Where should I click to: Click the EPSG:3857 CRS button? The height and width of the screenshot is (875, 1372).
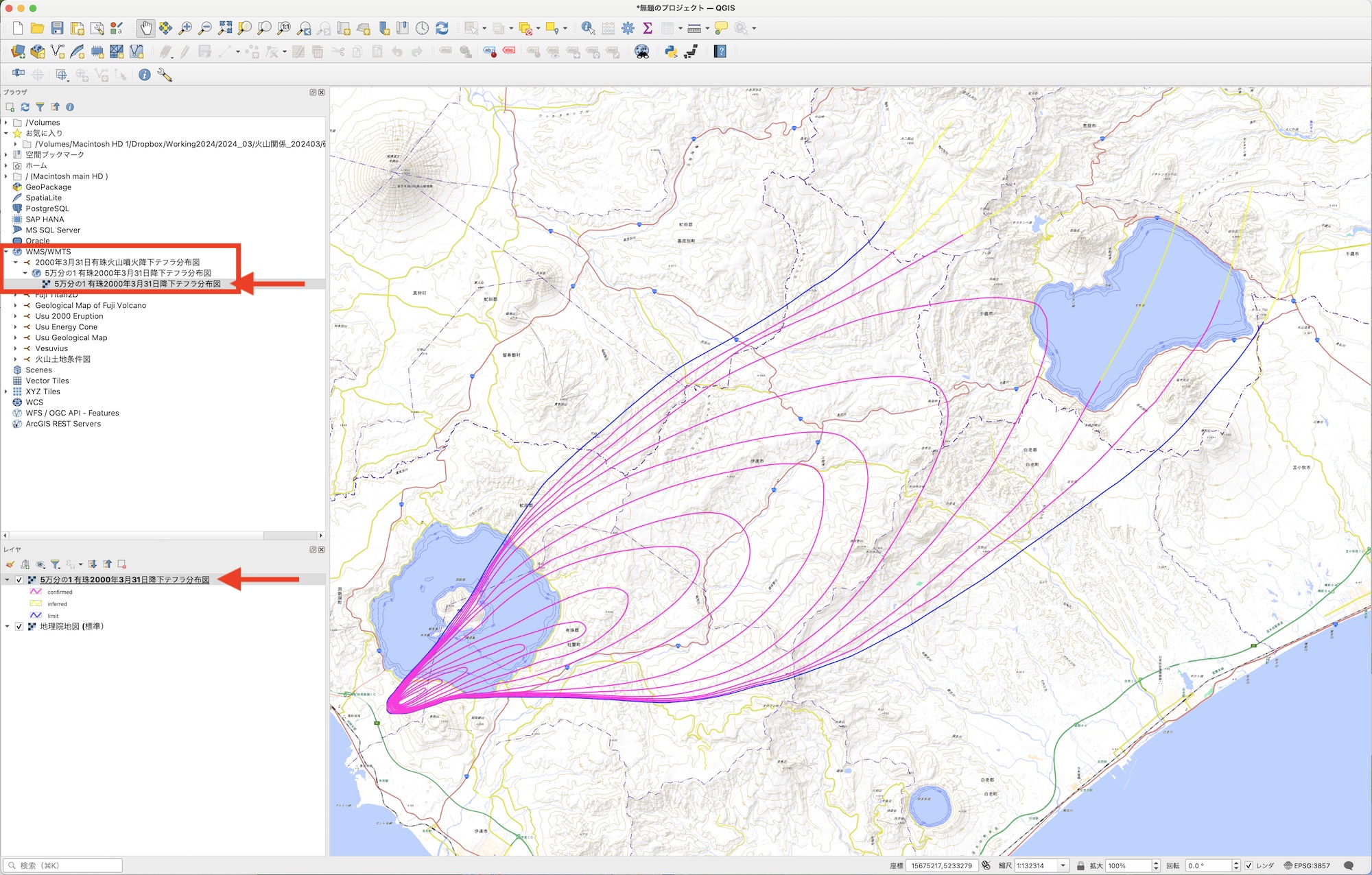(1307, 865)
